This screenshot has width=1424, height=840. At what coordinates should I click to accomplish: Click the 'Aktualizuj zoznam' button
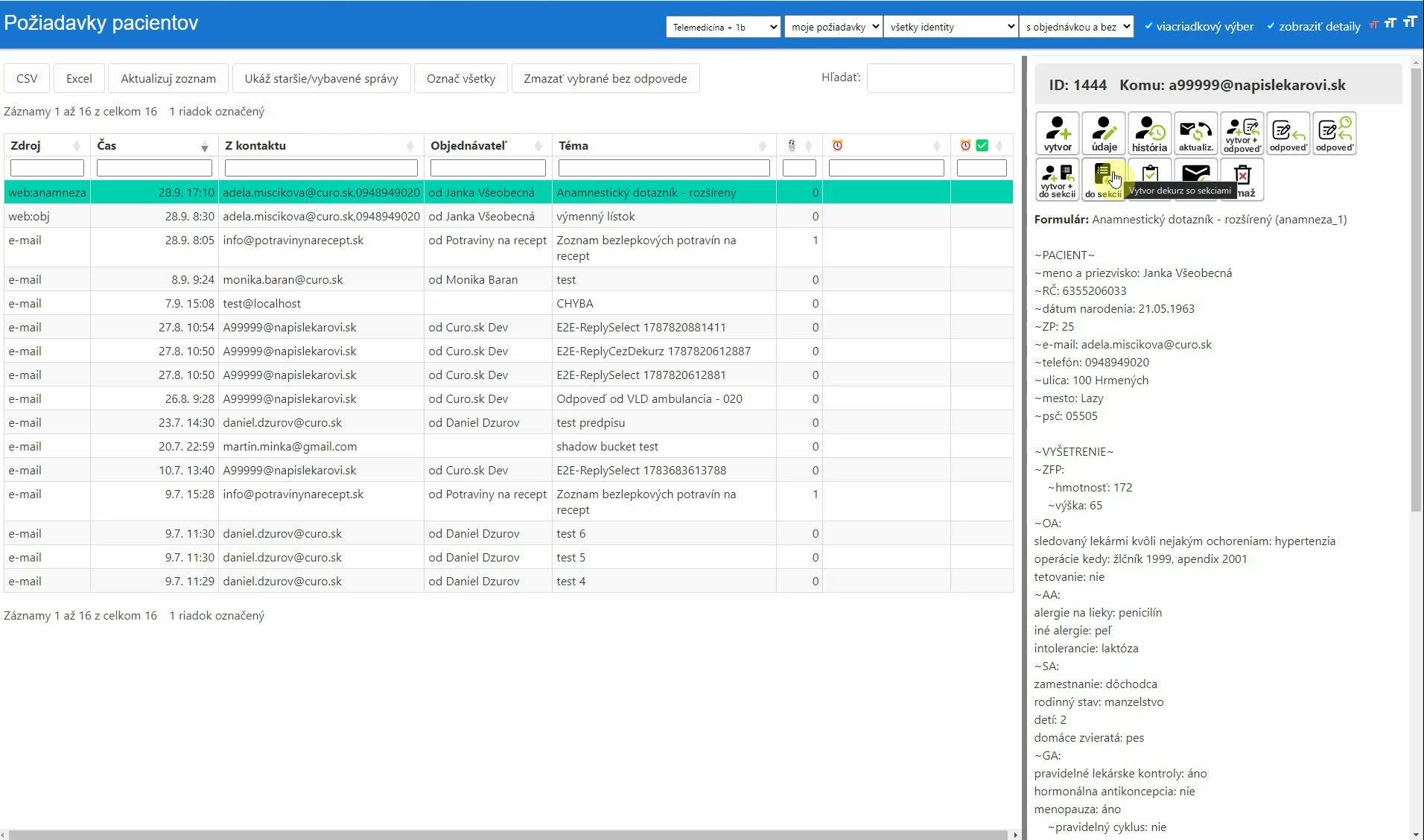point(168,78)
